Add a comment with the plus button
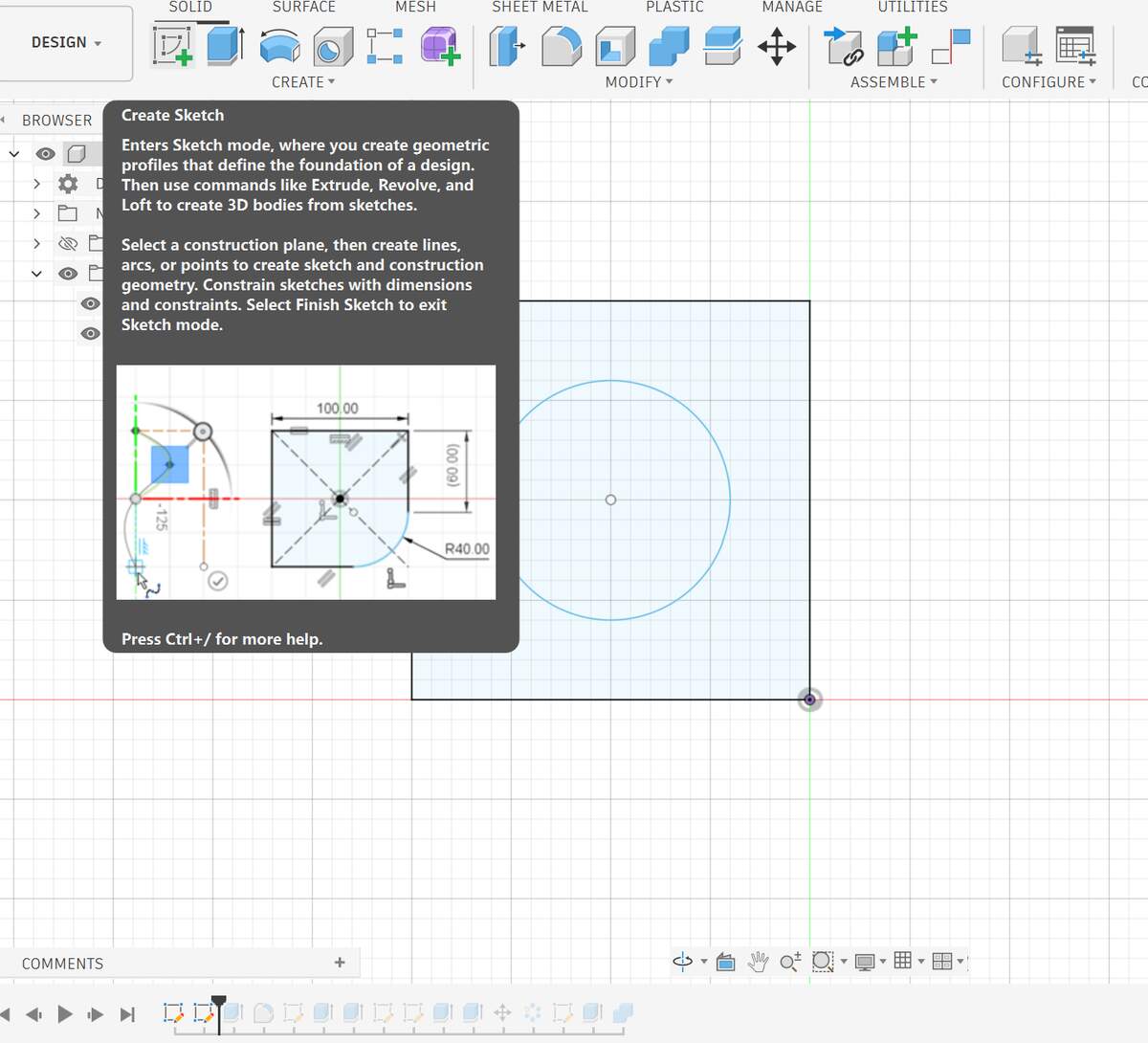 340,963
